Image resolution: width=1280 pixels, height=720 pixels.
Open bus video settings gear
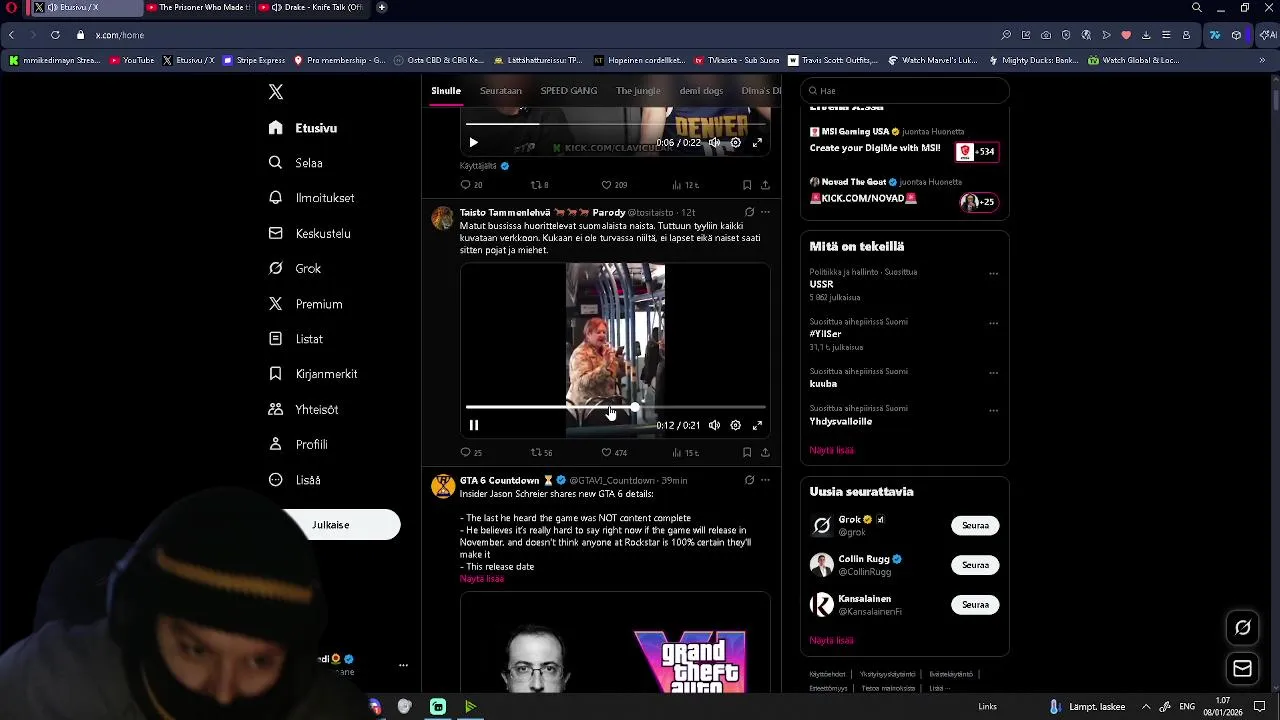pos(735,426)
